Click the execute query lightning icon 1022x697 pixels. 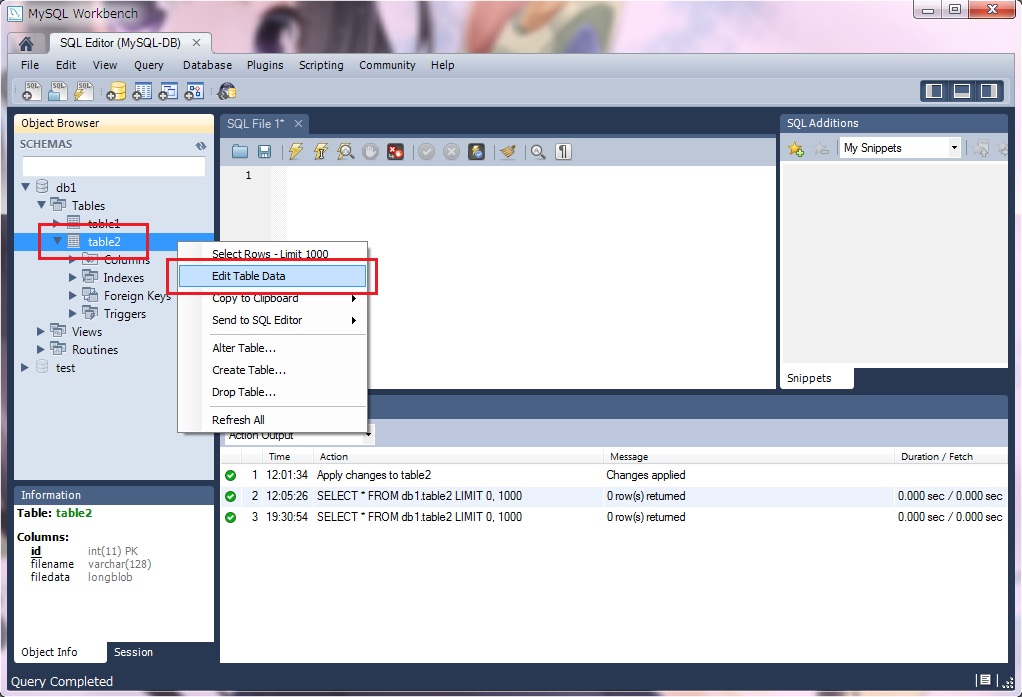point(295,151)
